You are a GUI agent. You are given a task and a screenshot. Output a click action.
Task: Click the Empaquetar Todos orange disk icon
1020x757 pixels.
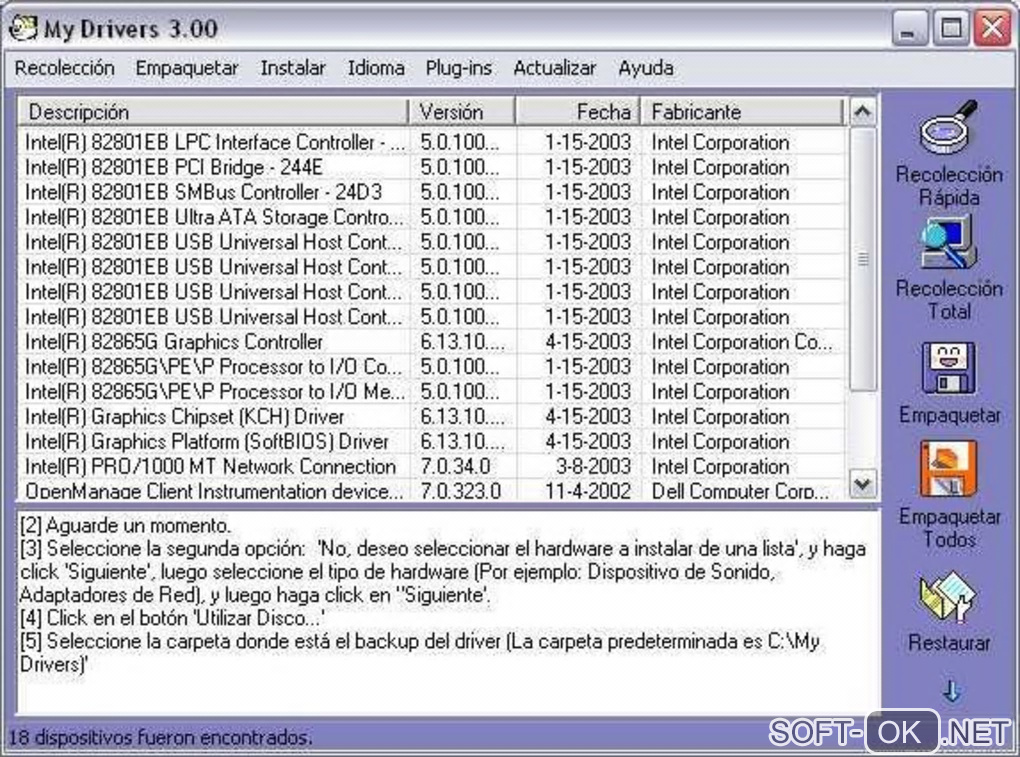click(x=948, y=468)
